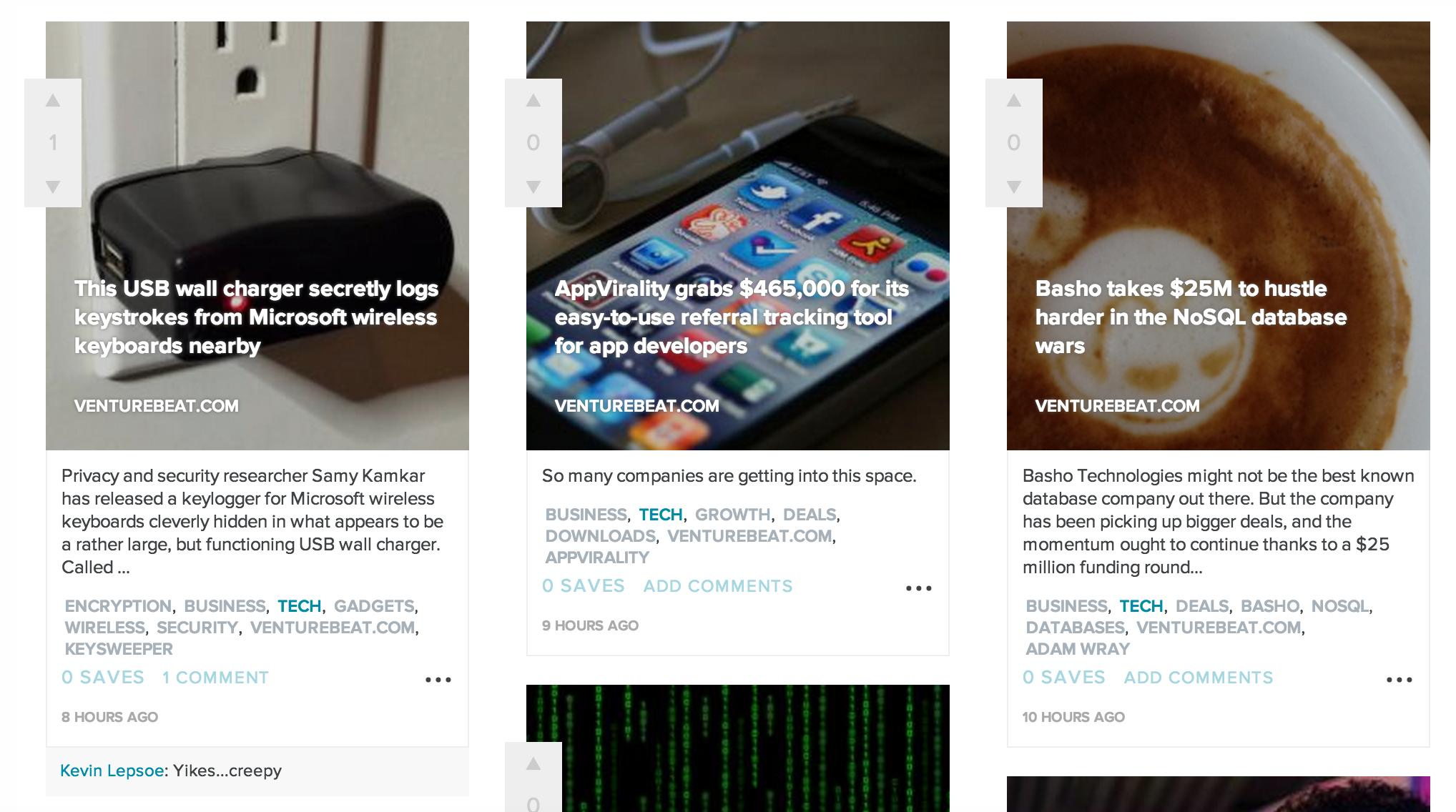1456x812 pixels.
Task: Open AppVirality article headline
Action: [x=732, y=317]
